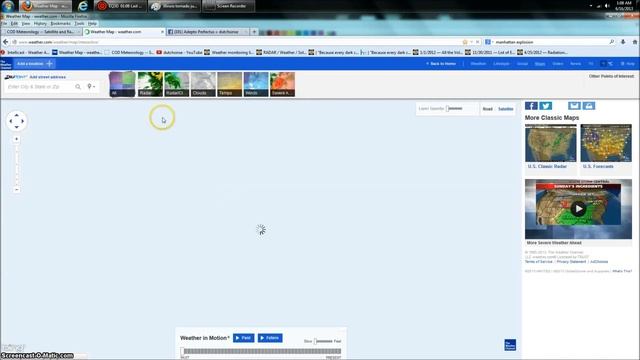This screenshot has height=360, width=640.
Task: Switch the map to Satellite view
Action: [x=505, y=109]
